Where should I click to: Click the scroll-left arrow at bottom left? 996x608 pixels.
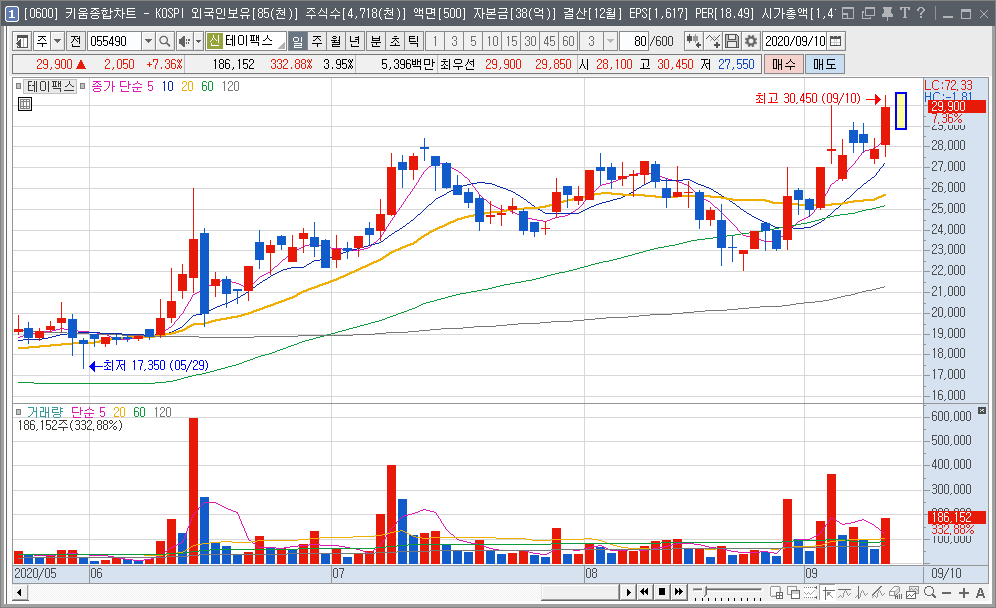[x=20, y=592]
